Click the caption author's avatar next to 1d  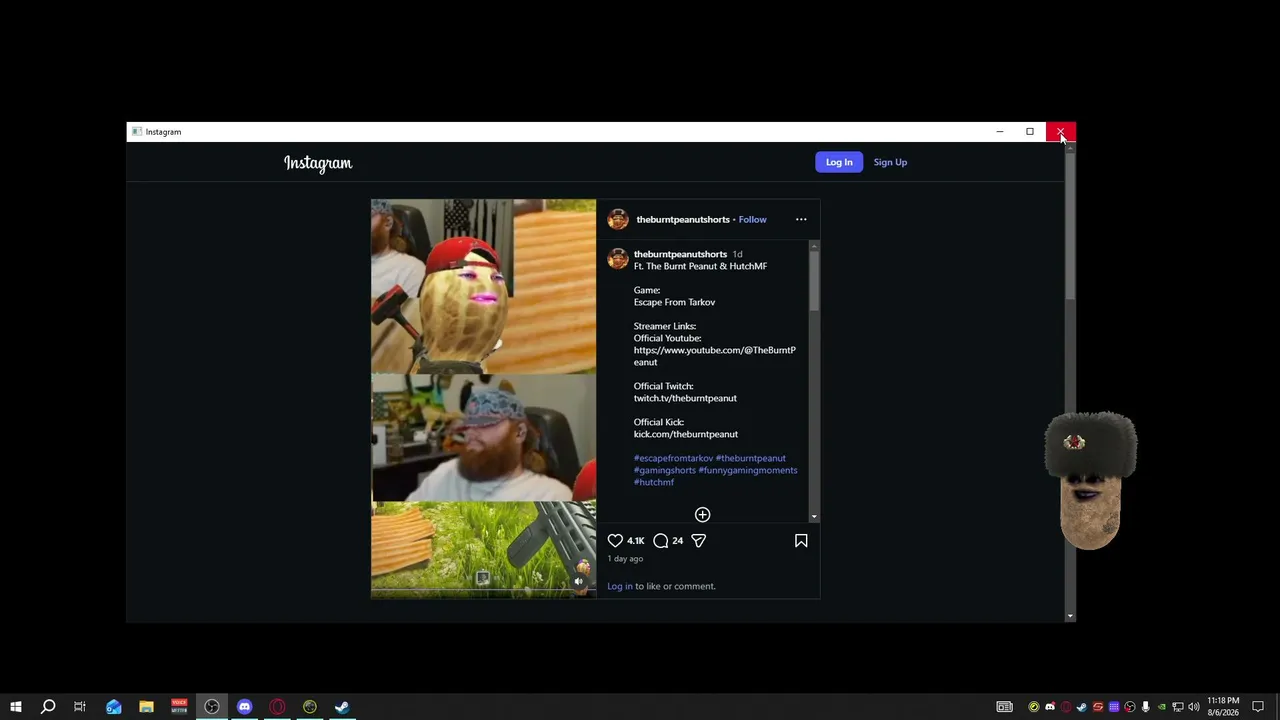(618, 258)
